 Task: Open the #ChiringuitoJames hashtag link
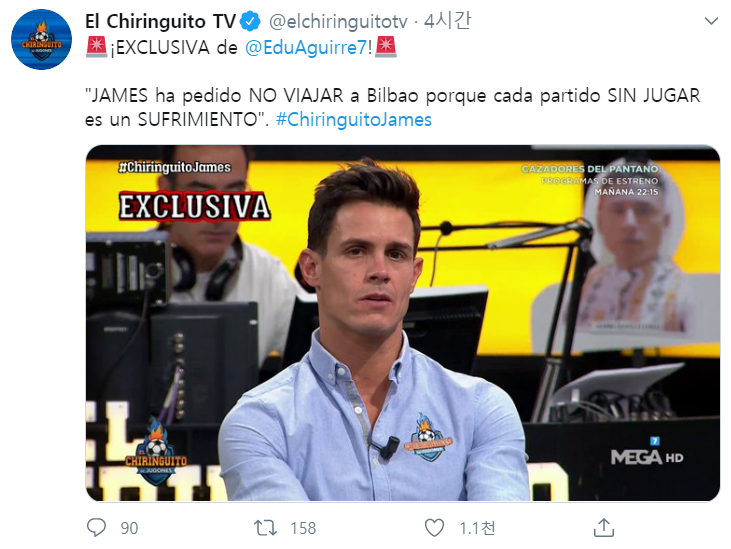(354, 120)
